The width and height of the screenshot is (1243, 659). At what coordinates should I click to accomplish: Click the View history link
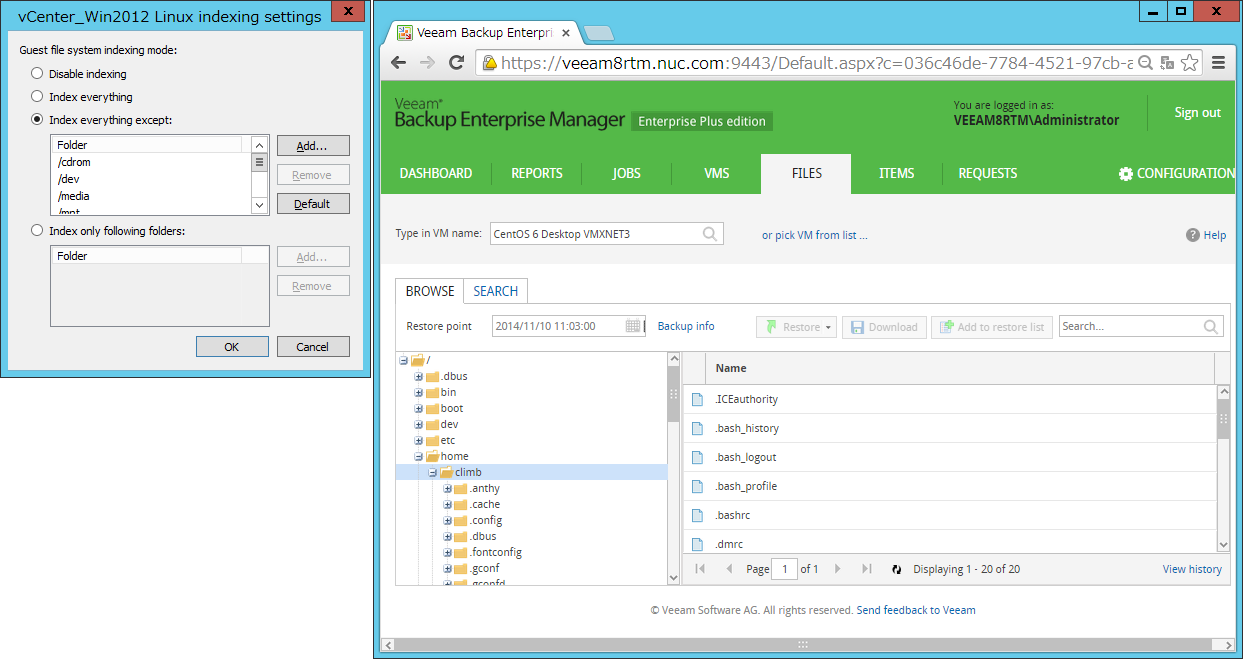pos(1192,569)
